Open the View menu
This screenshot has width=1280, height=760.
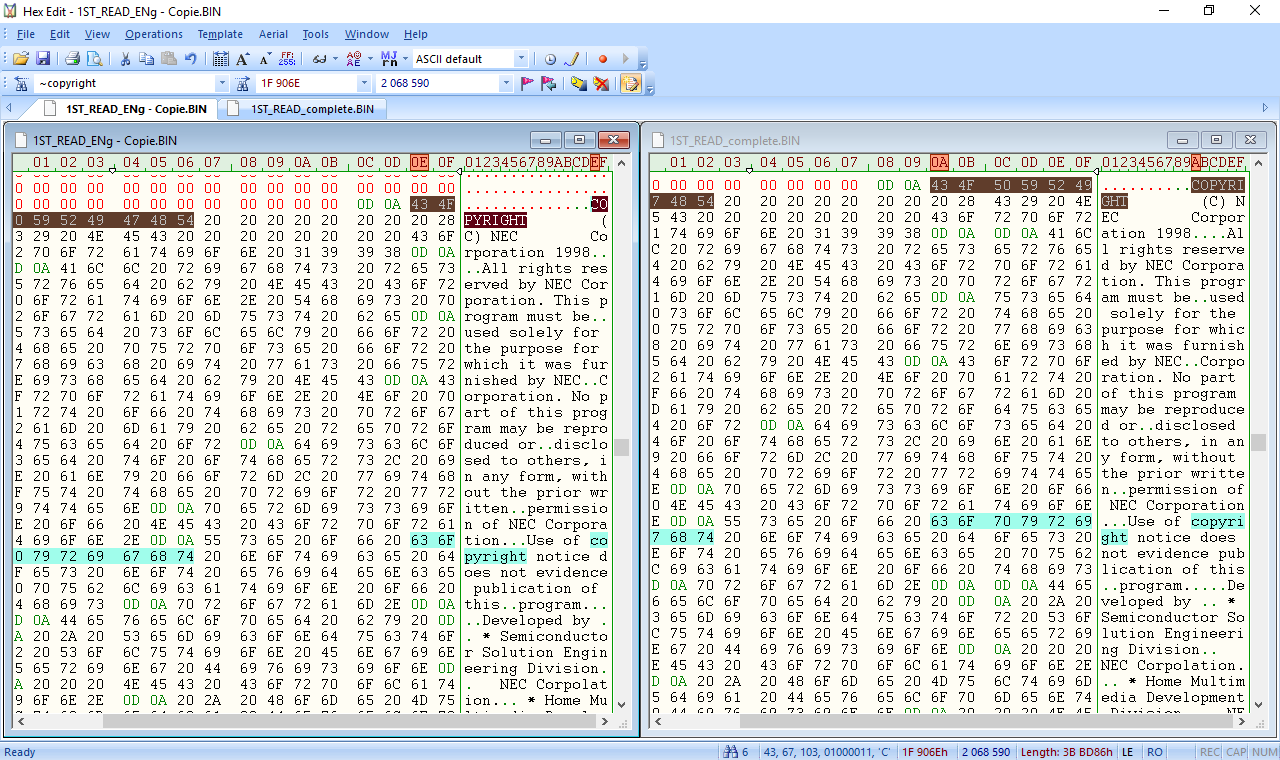pyautogui.click(x=98, y=34)
